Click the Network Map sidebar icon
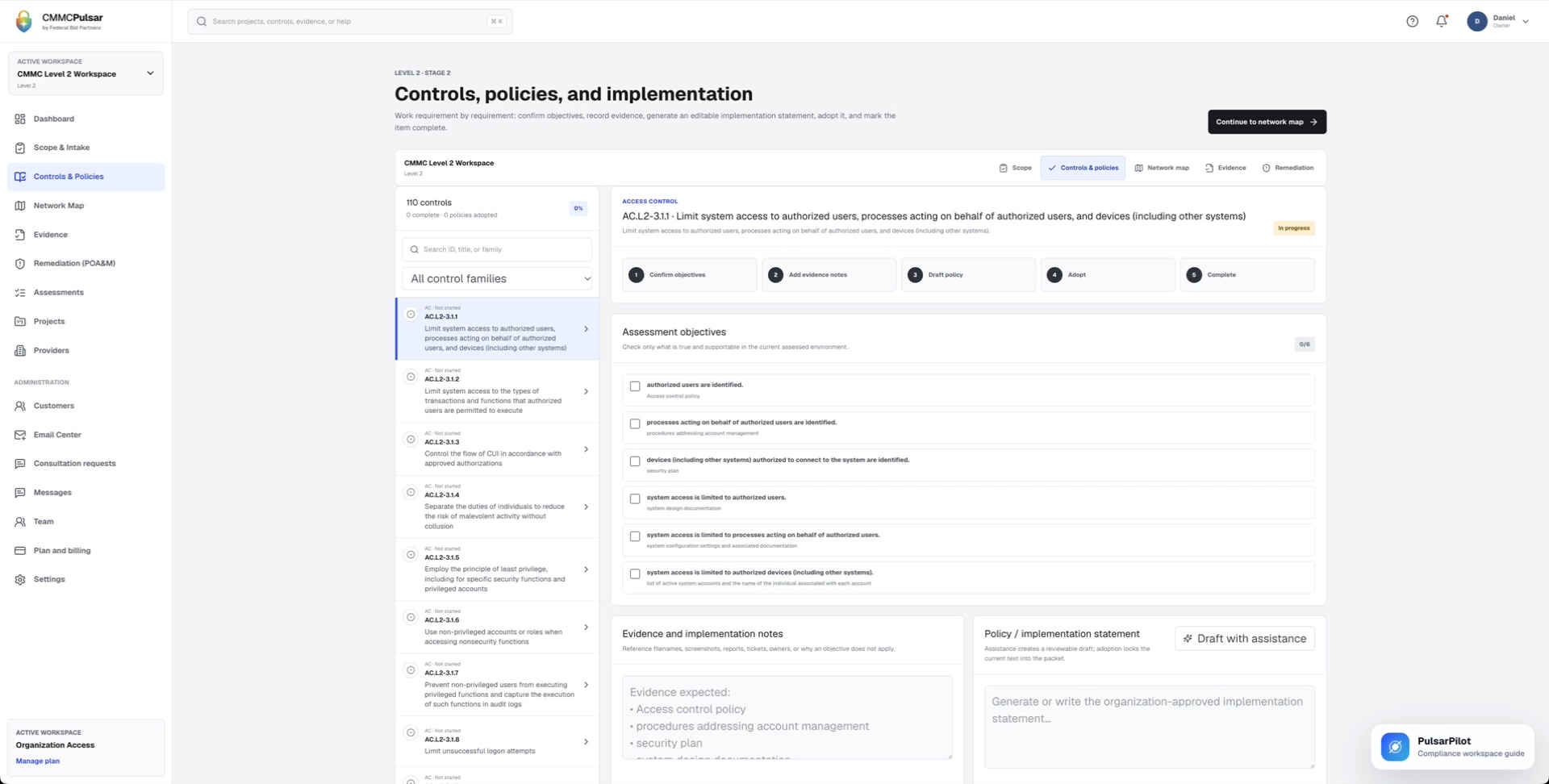 point(20,206)
